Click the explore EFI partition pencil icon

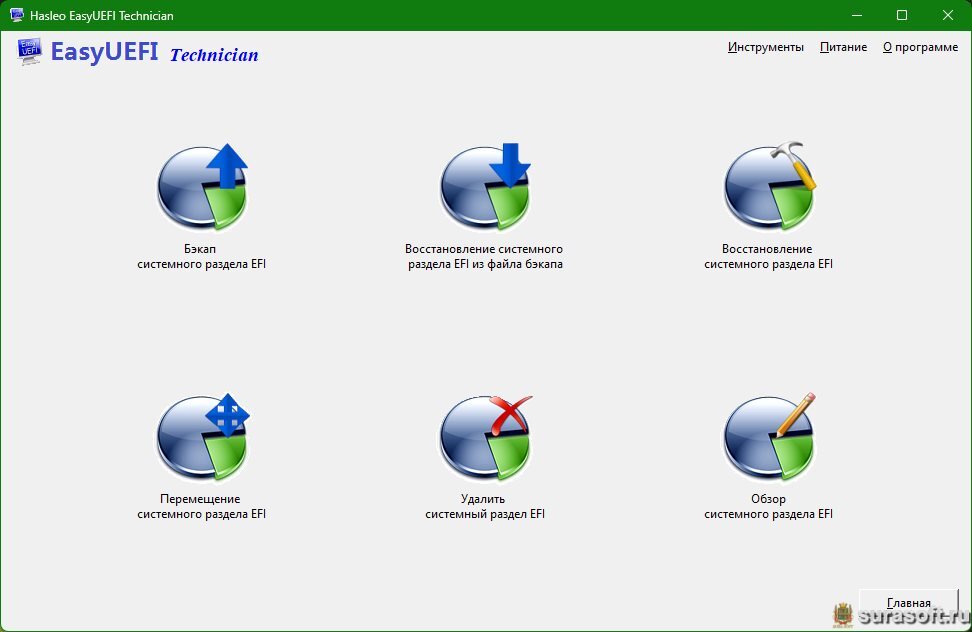point(769,437)
